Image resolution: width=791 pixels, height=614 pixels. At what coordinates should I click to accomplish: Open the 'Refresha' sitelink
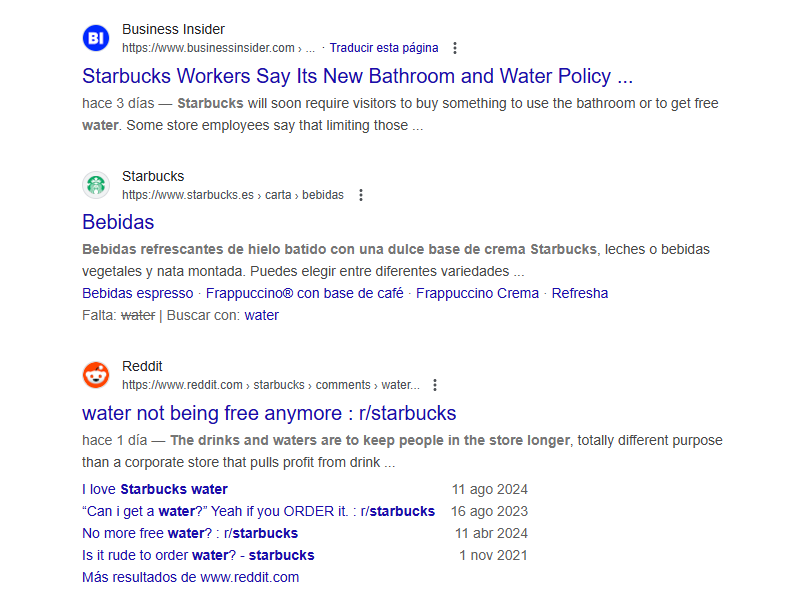click(x=580, y=293)
